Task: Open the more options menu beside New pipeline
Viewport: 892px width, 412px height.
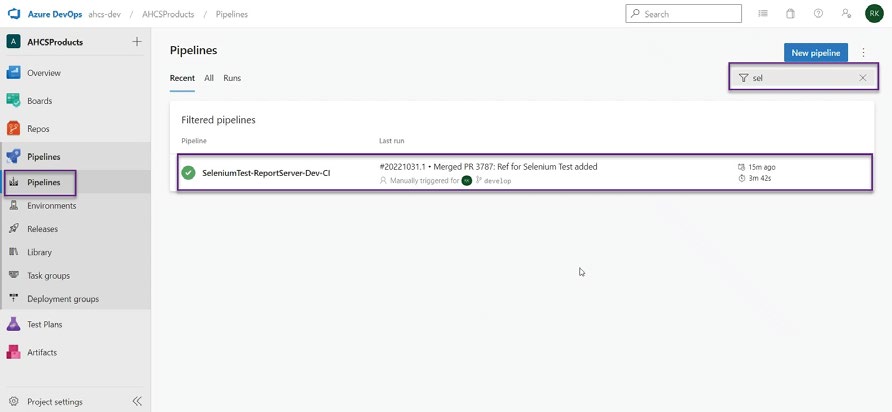Action: click(x=864, y=52)
